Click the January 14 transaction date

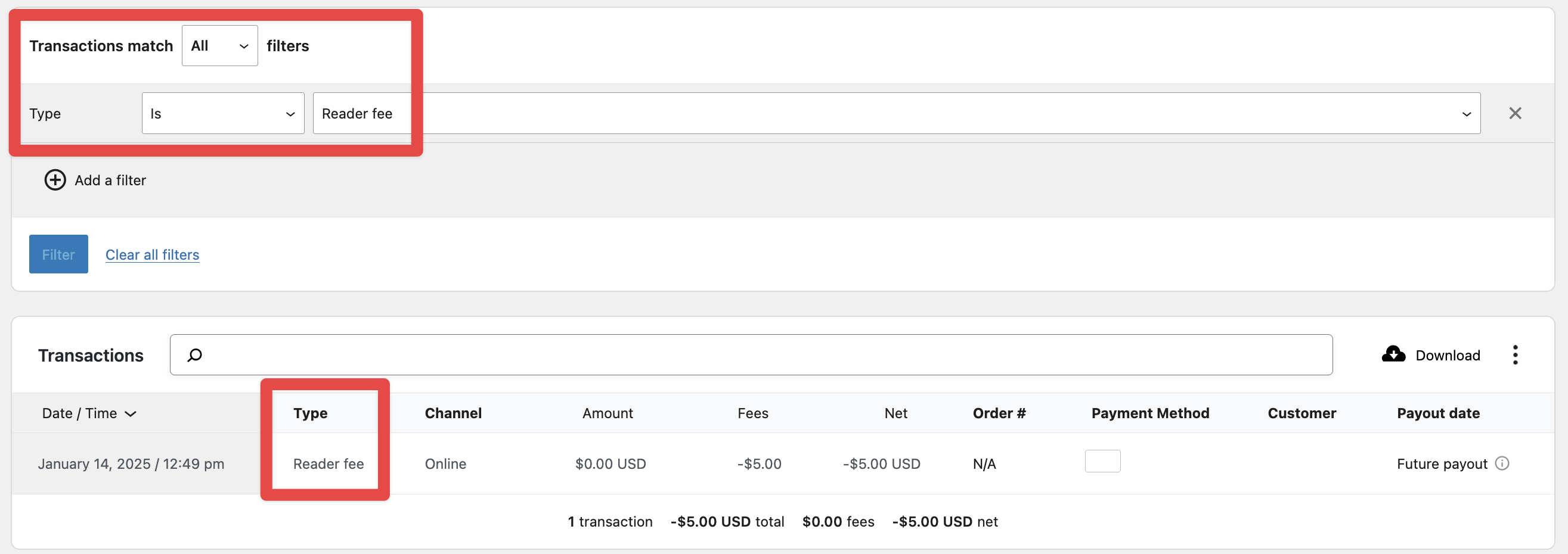click(131, 463)
